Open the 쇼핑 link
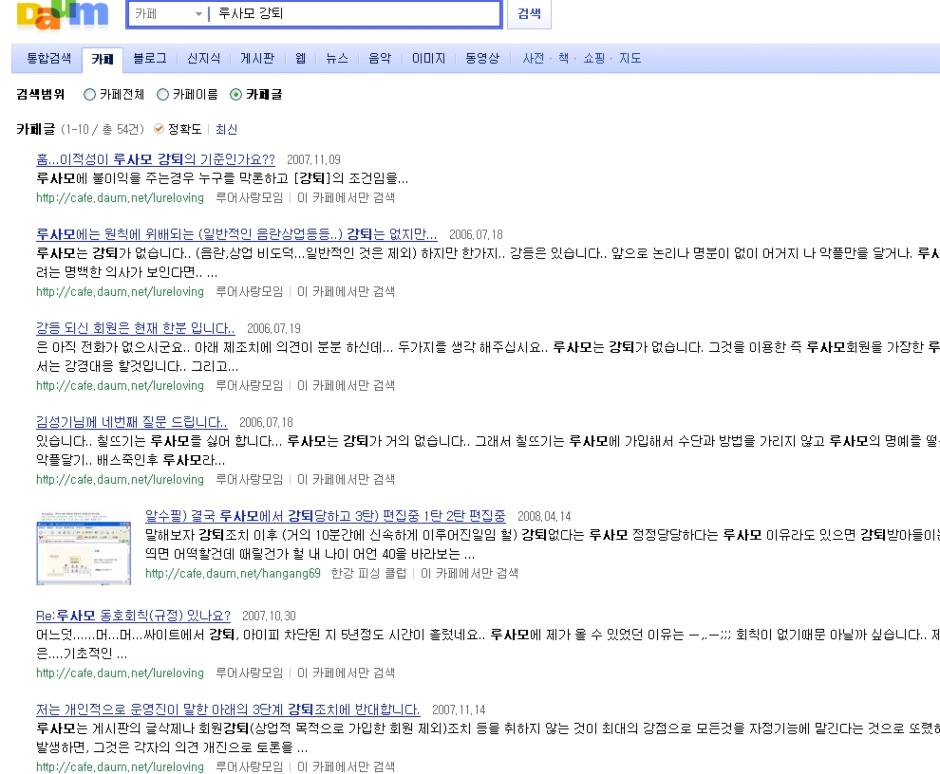This screenshot has height=774, width=940. click(x=594, y=58)
